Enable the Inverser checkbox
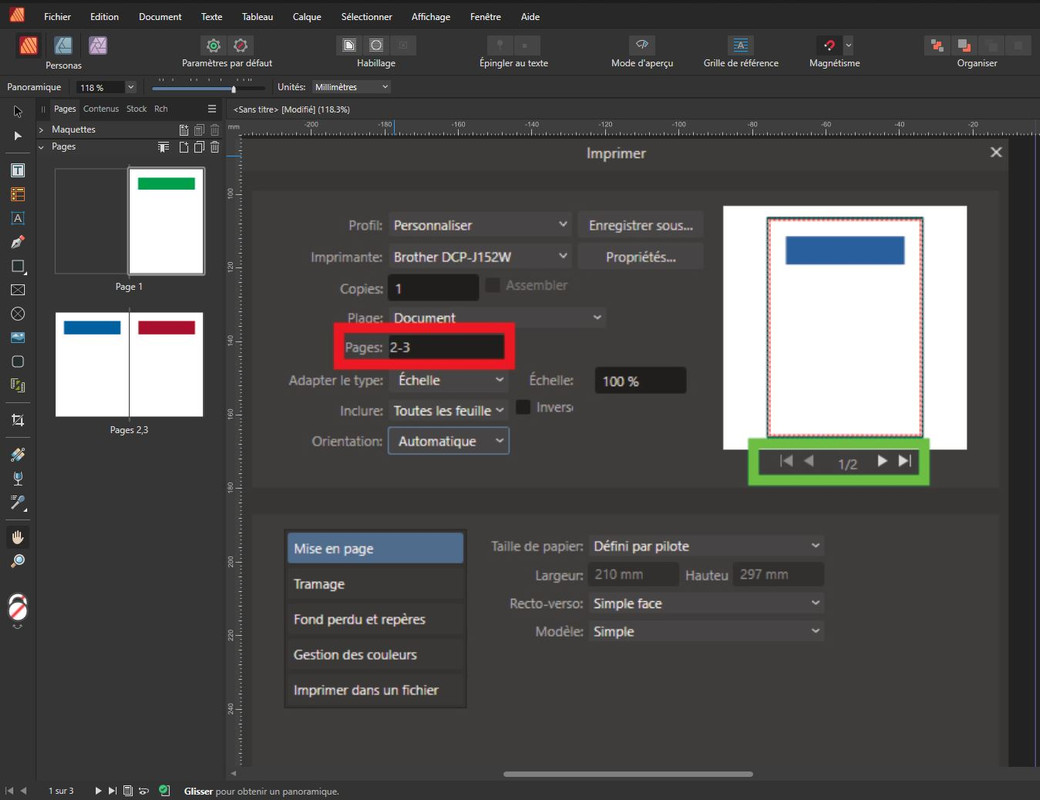The image size is (1040, 800). coord(523,407)
